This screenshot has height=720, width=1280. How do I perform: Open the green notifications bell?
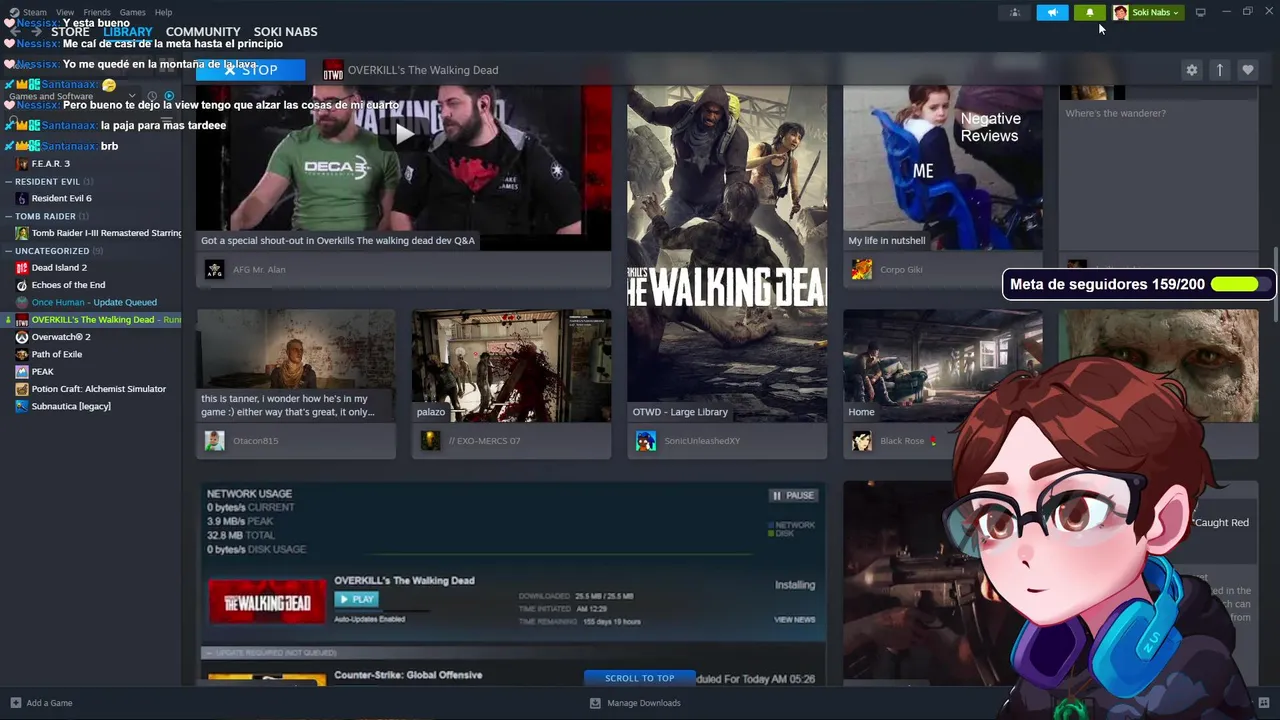[1089, 12]
